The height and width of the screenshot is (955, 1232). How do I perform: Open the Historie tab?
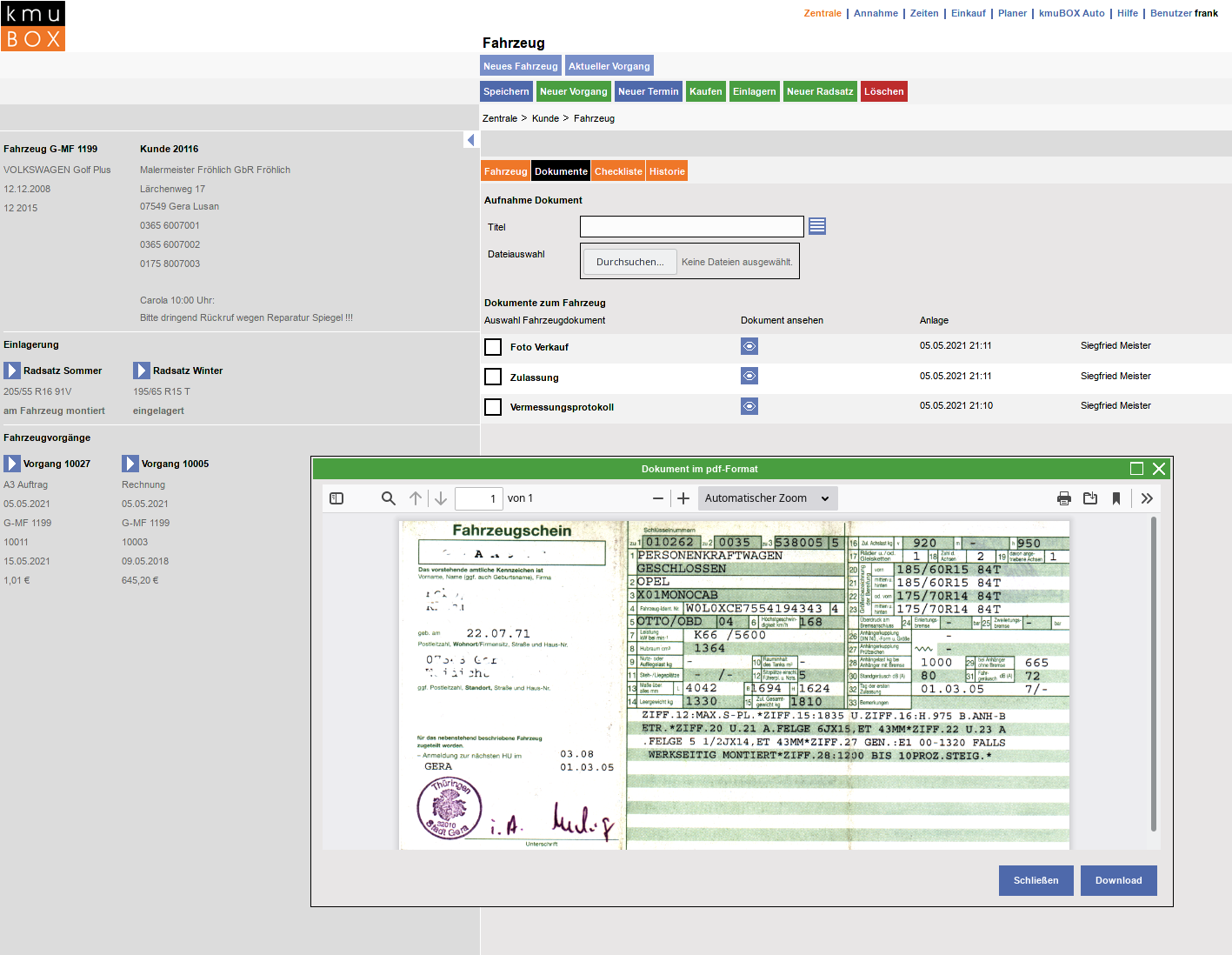[667, 171]
